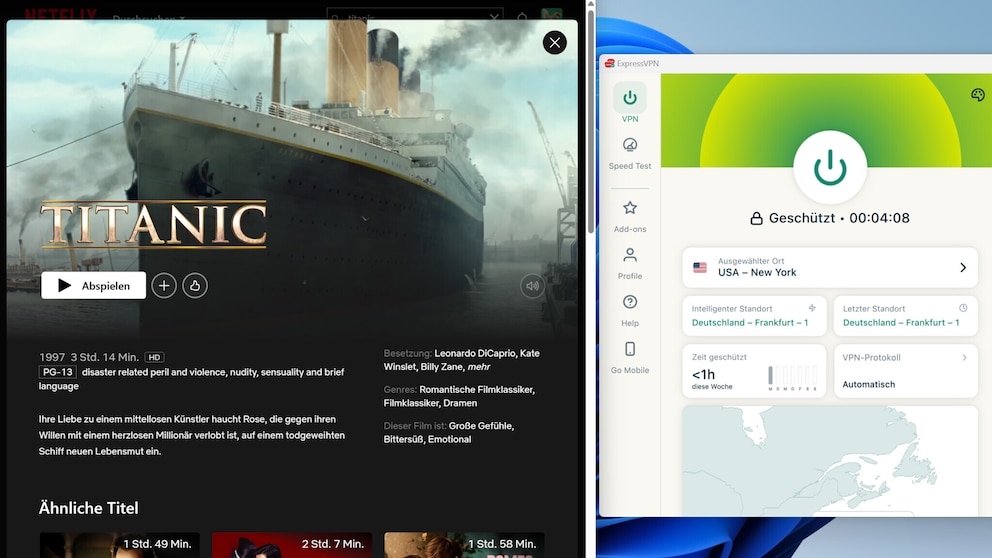Open the VPN-Protokoll settings card
The image size is (992, 558).
pos(905,371)
